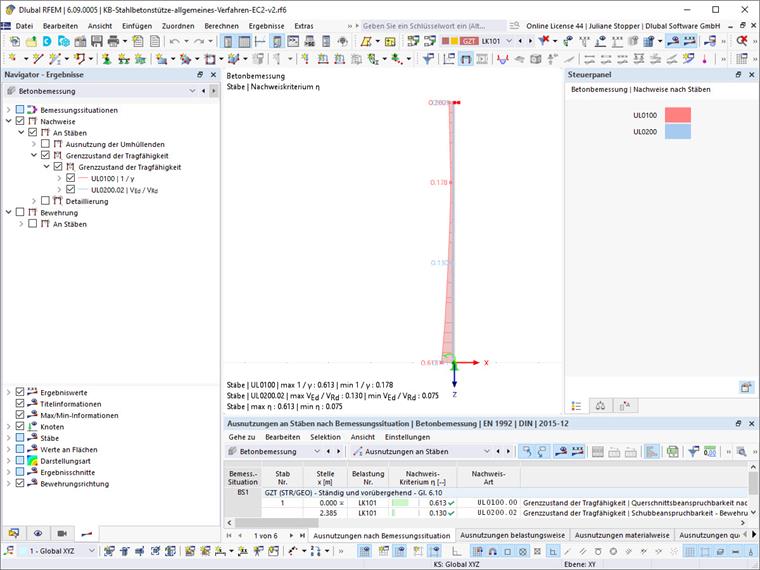This screenshot has height=570, width=760.
Task: Click the new nodal support icon
Action: 106,59
